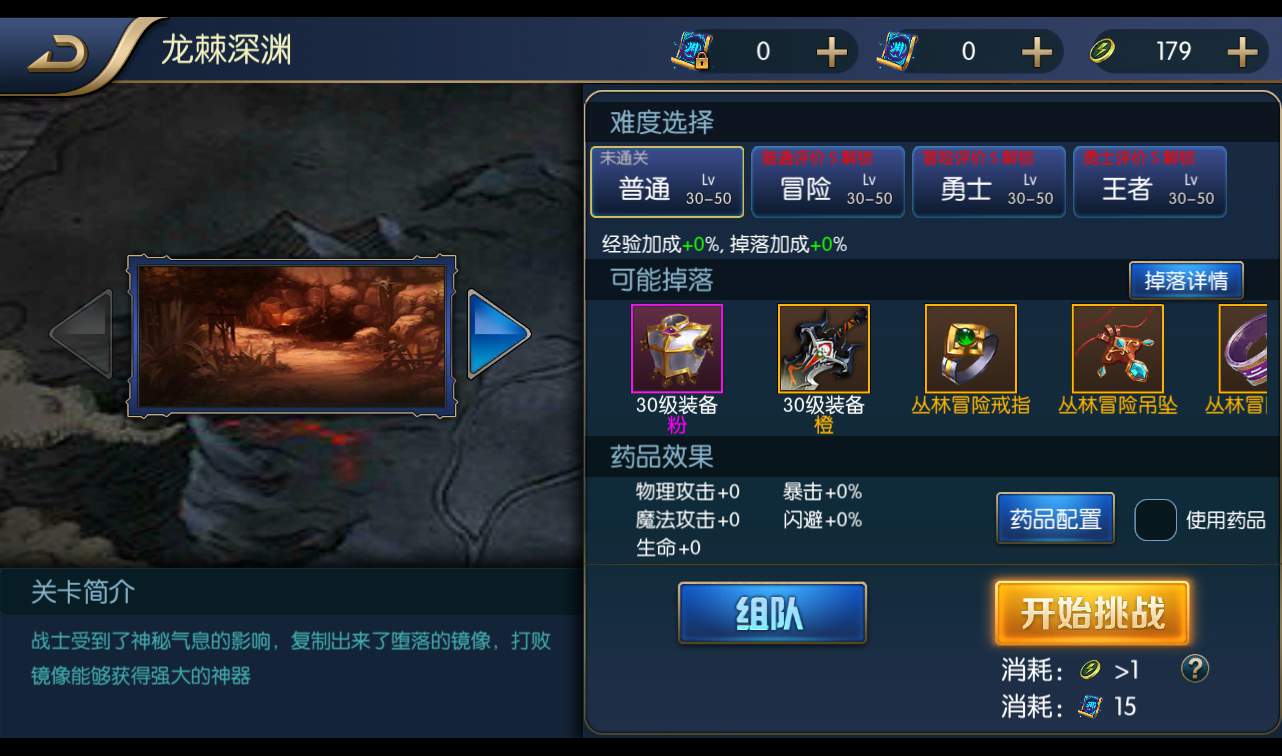Select the 丛林冒险吊坠 pendant drop icon
1282x756 pixels.
[x=1118, y=349]
